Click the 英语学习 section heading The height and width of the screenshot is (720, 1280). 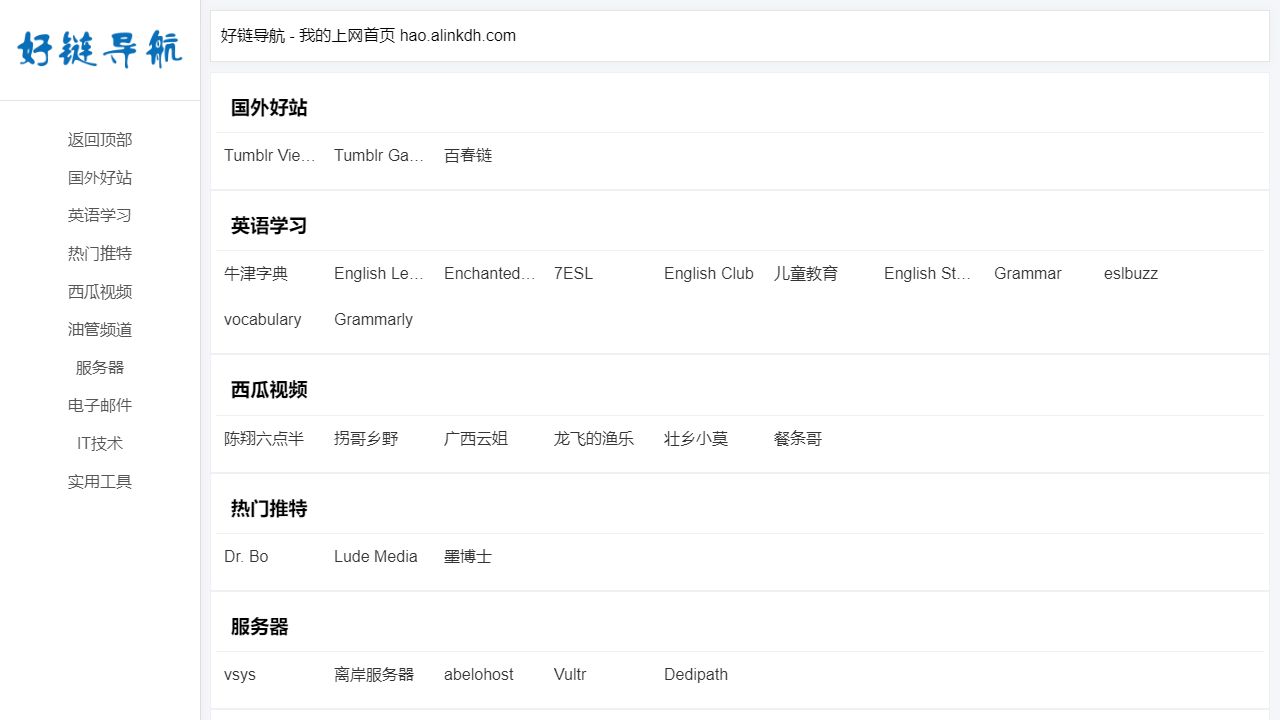tap(269, 226)
